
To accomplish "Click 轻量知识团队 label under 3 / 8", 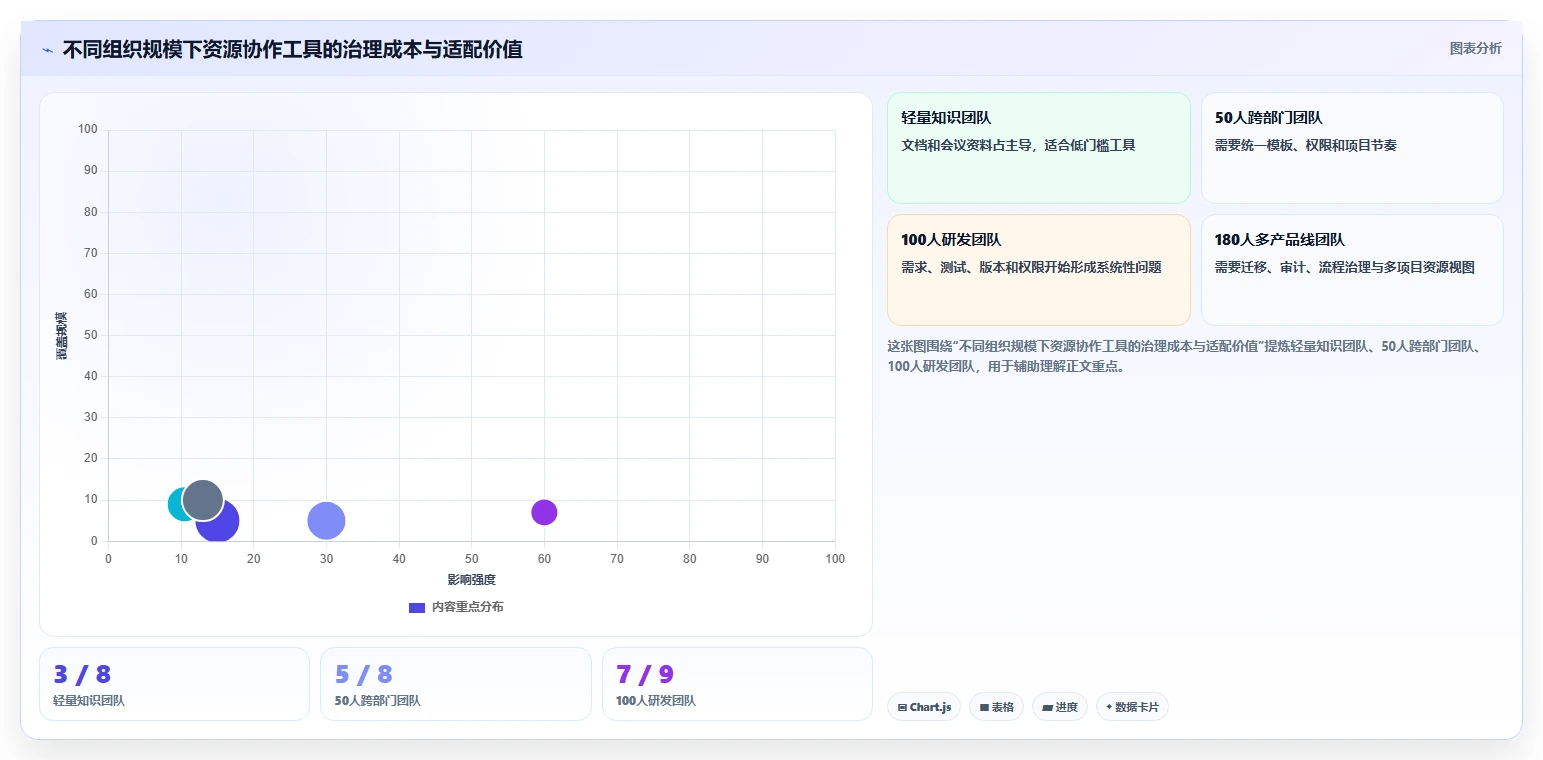I will [x=89, y=701].
